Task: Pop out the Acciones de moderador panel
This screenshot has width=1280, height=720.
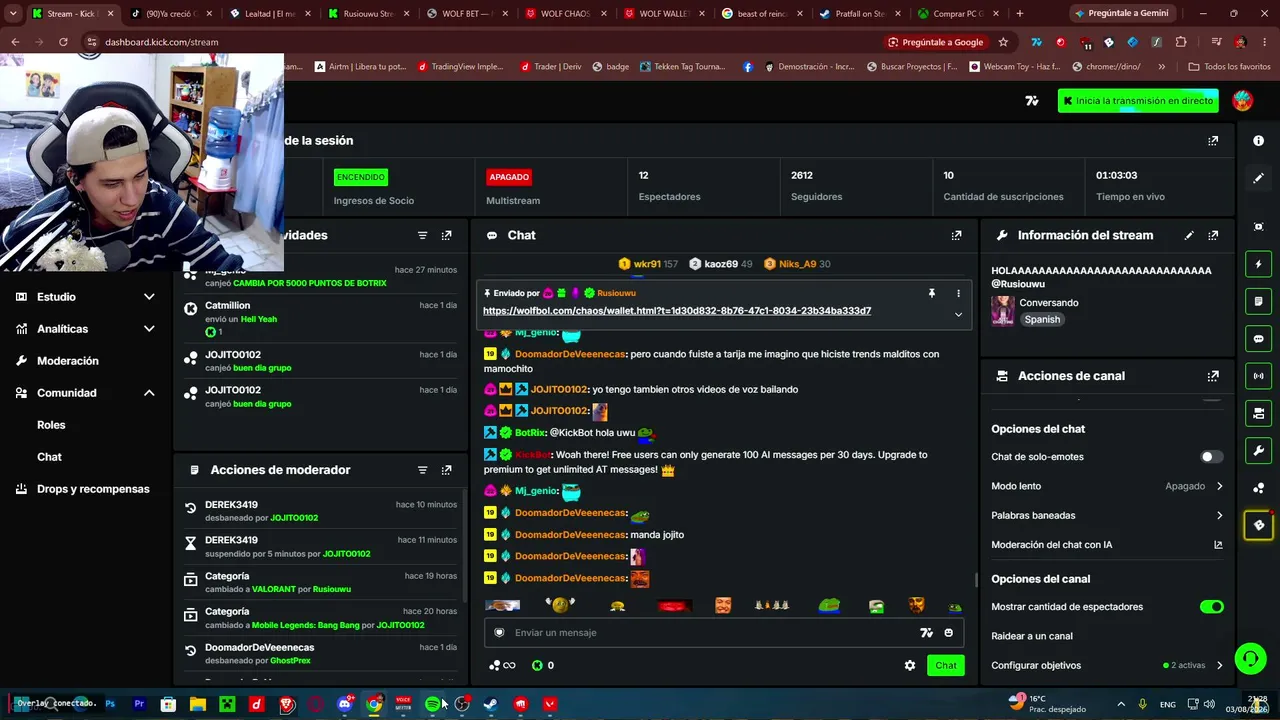Action: tap(446, 470)
